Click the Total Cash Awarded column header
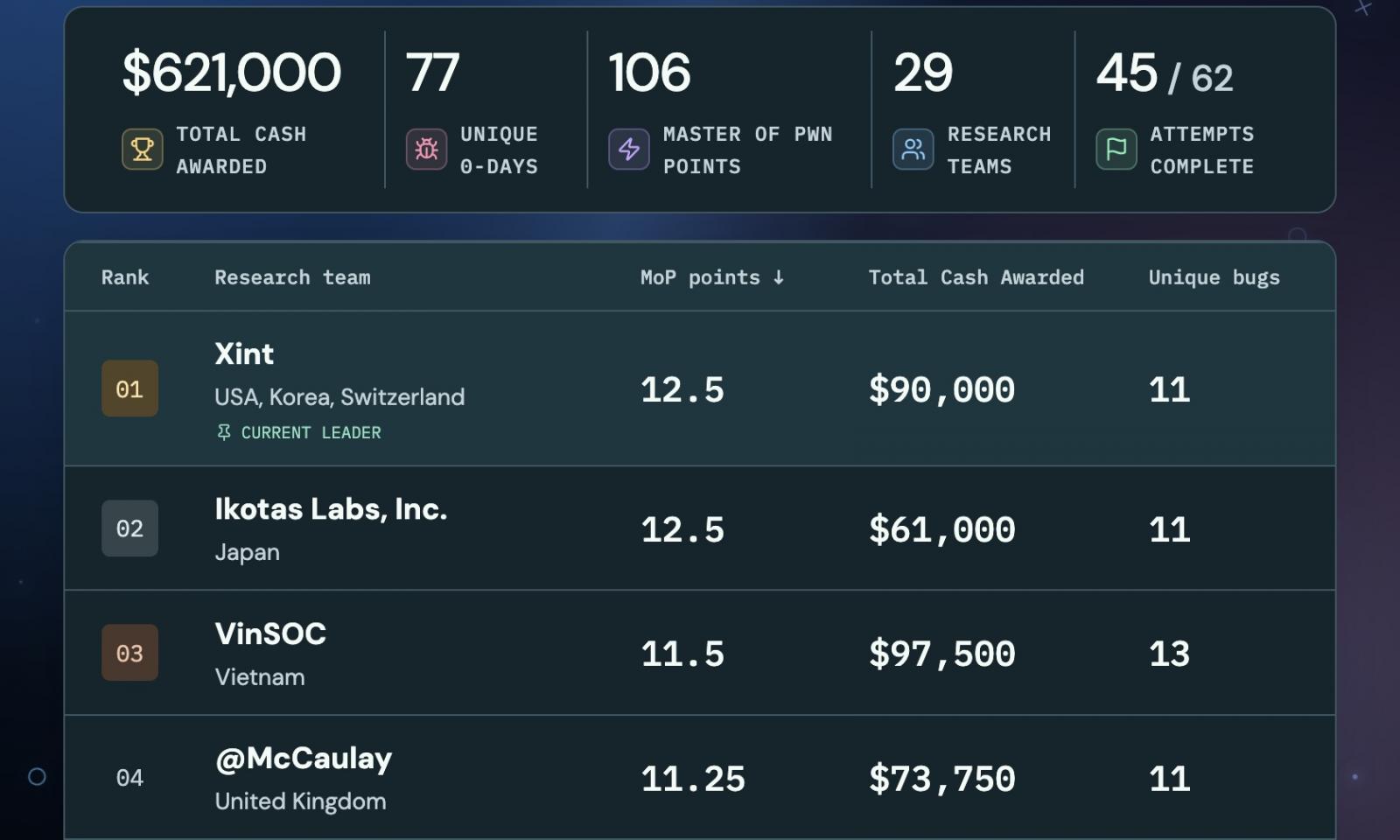This screenshot has width=1400, height=840. tap(976, 277)
